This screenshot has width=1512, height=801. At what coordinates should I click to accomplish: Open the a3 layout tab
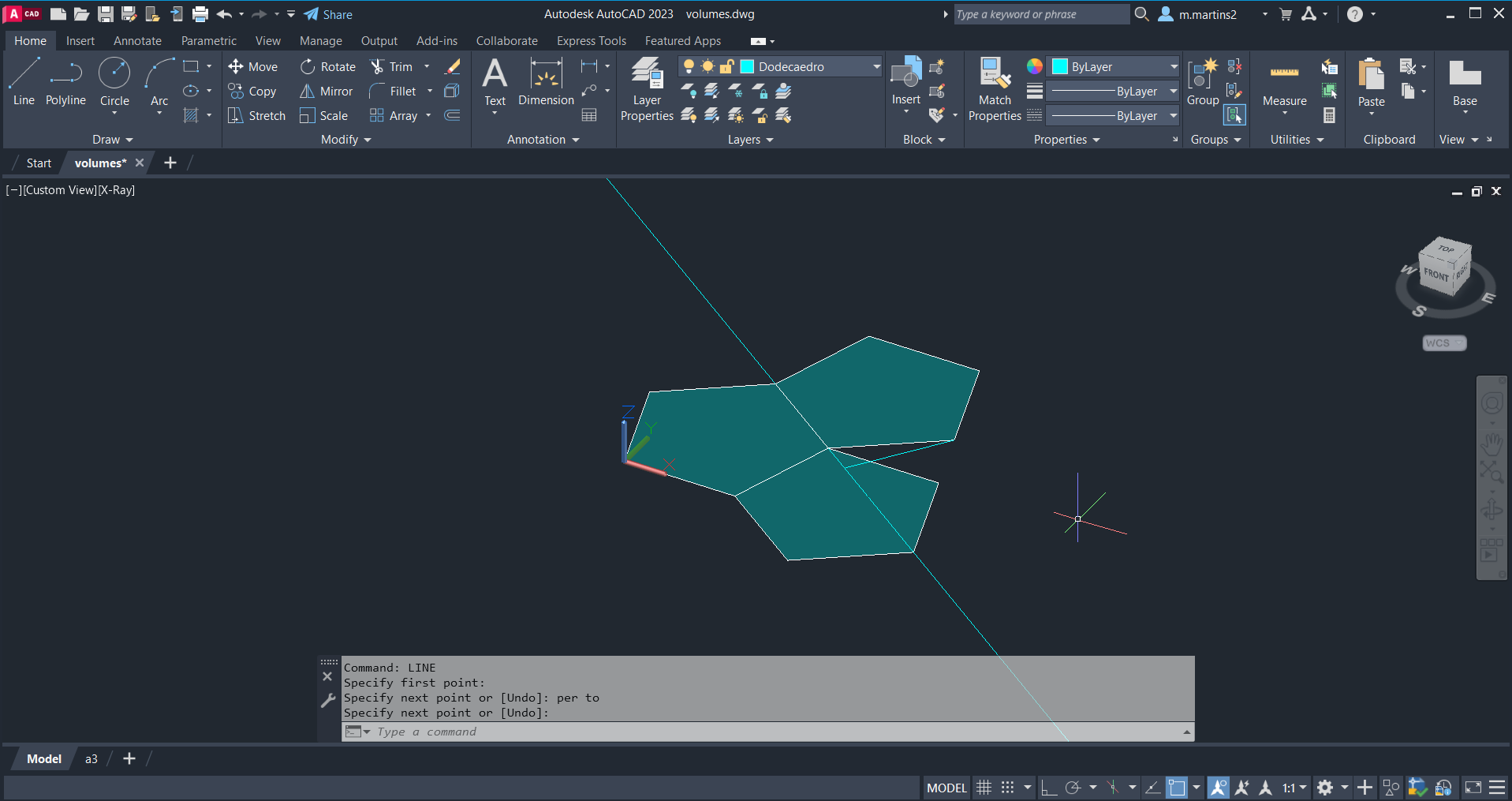91,759
